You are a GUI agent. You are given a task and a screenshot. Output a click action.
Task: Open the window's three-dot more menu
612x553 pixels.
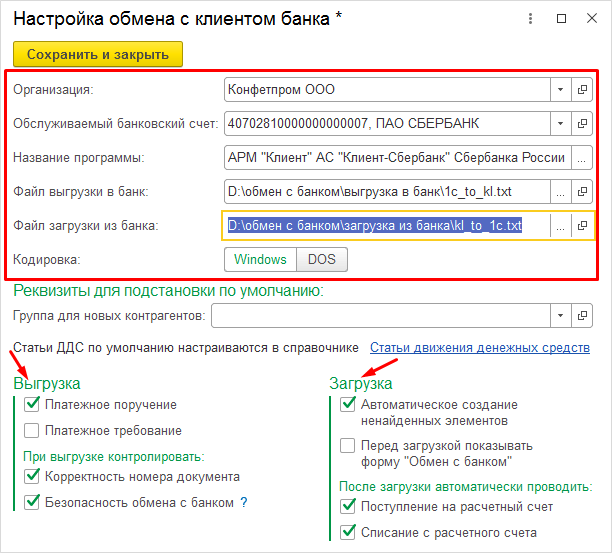[x=532, y=19]
